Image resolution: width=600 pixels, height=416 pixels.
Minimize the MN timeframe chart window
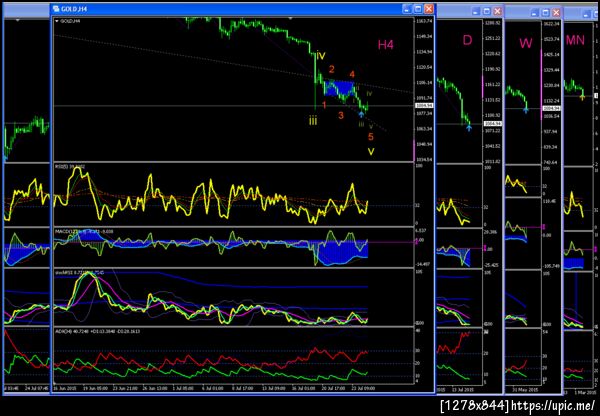pyautogui.click(x=587, y=15)
